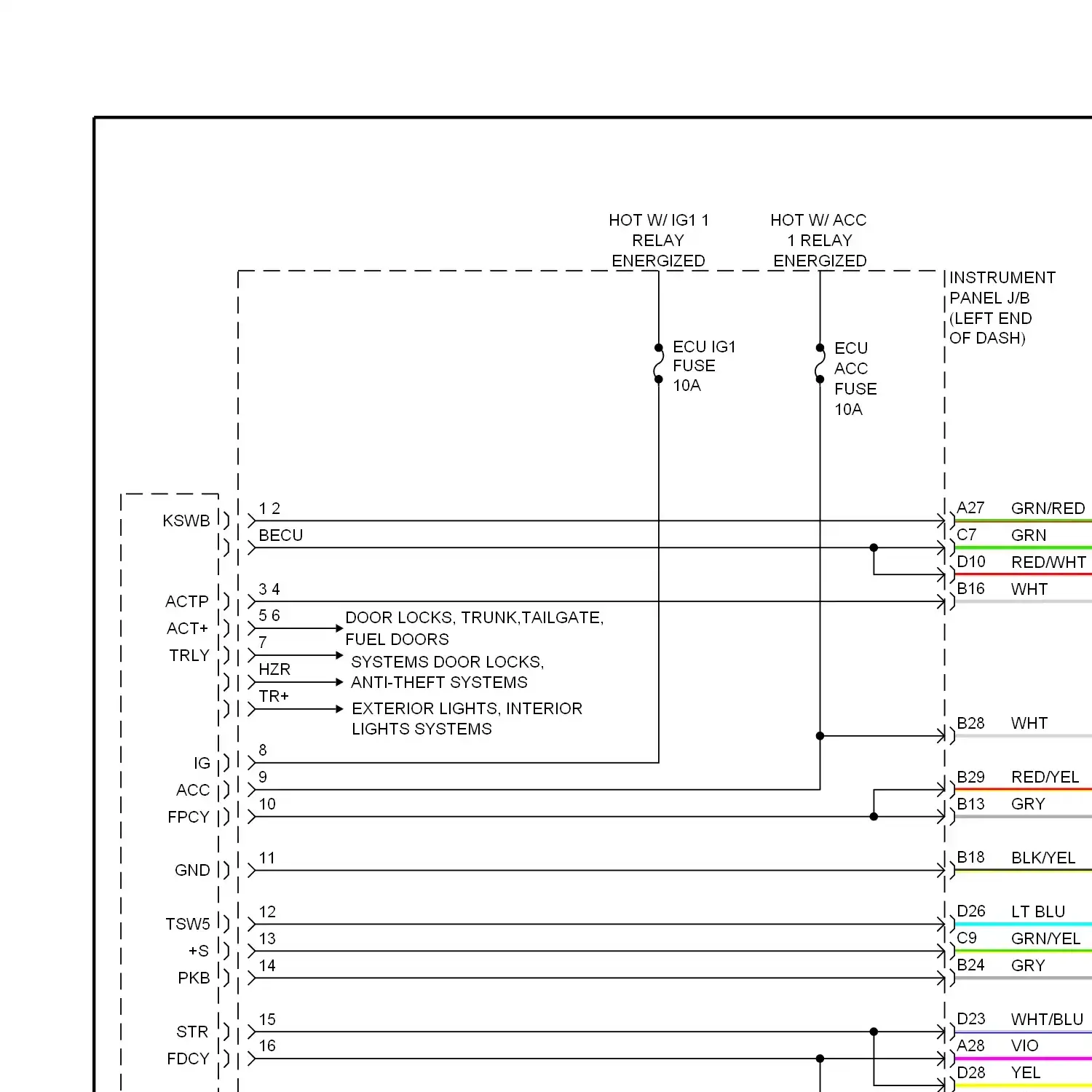The image size is (1092, 1092).
Task: Click the arrow next to TR+ wire
Action: pyautogui.click(x=339, y=709)
